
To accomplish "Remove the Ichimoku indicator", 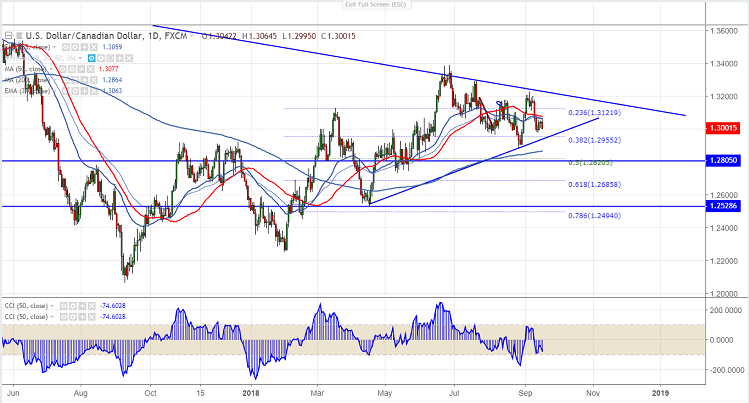I will (x=129, y=58).
